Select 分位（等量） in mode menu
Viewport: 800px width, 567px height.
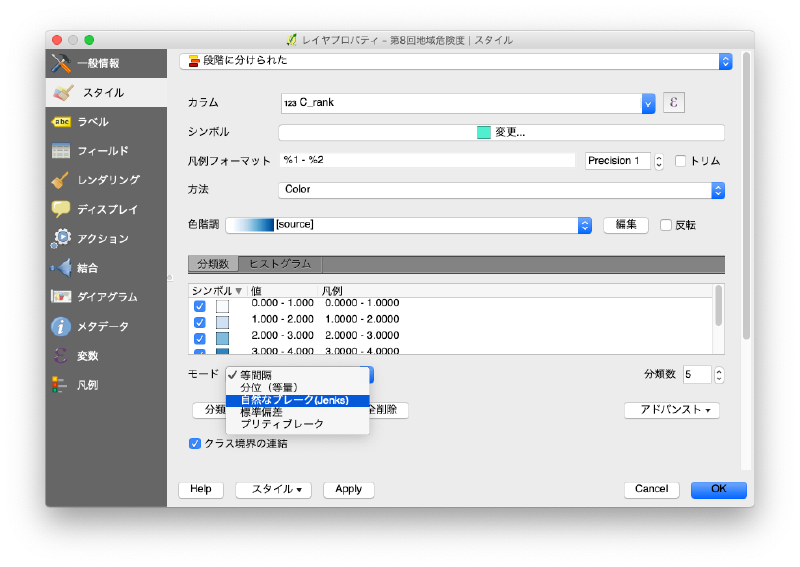[297, 387]
